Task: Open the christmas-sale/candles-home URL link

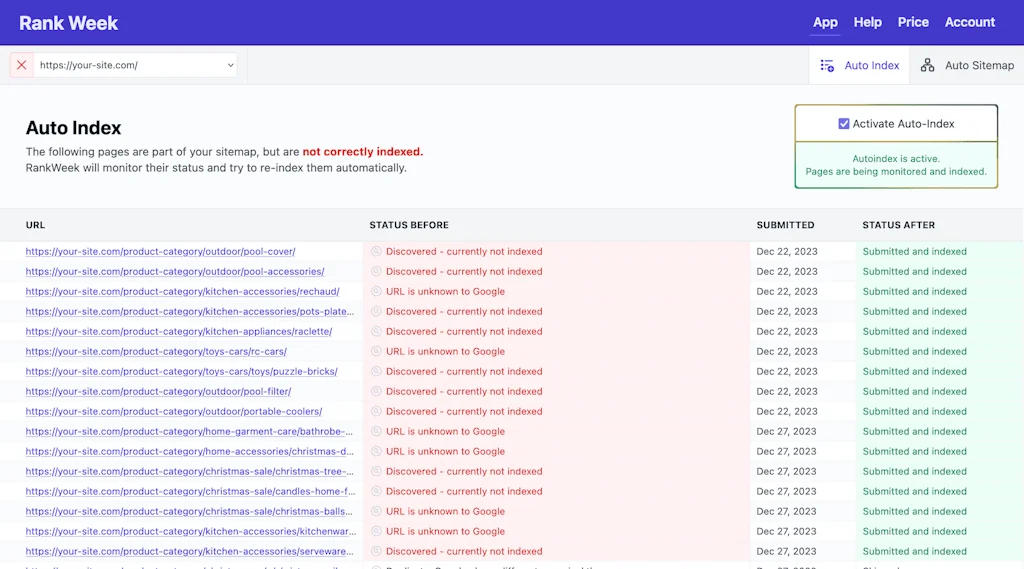Action: (x=190, y=491)
